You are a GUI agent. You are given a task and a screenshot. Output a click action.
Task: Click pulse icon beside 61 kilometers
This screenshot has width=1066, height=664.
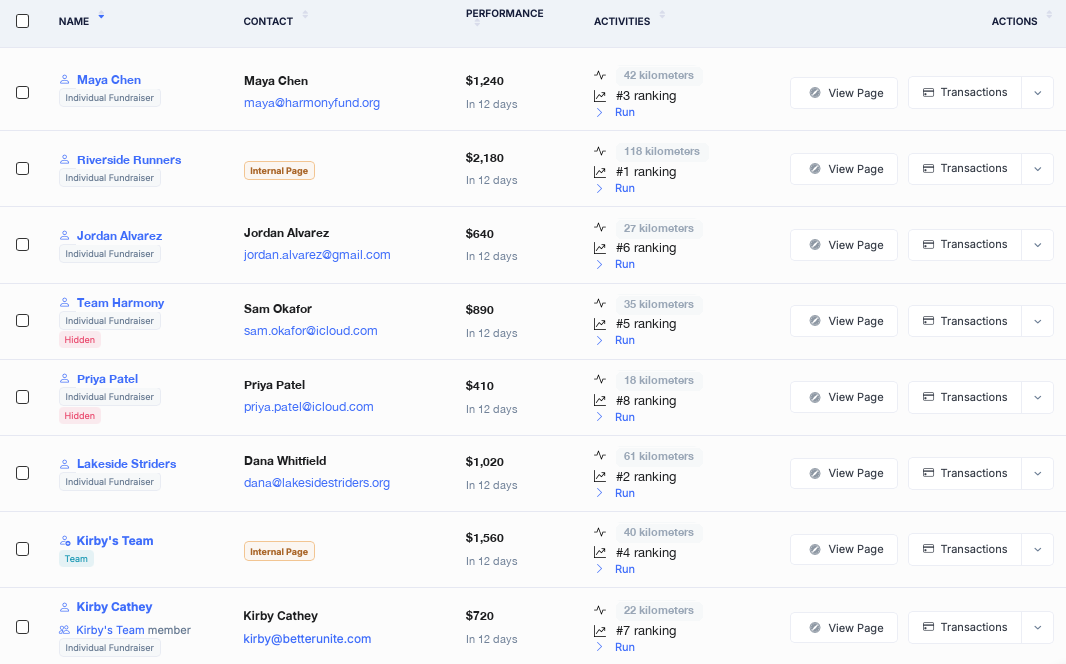click(x=600, y=456)
